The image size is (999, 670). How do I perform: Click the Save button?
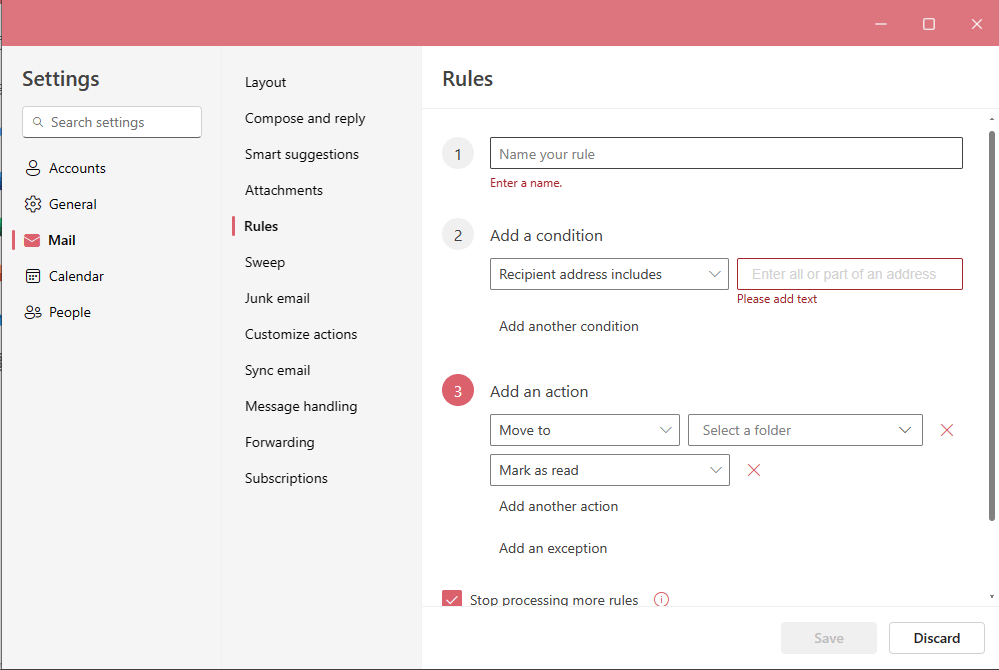pyautogui.click(x=828, y=638)
